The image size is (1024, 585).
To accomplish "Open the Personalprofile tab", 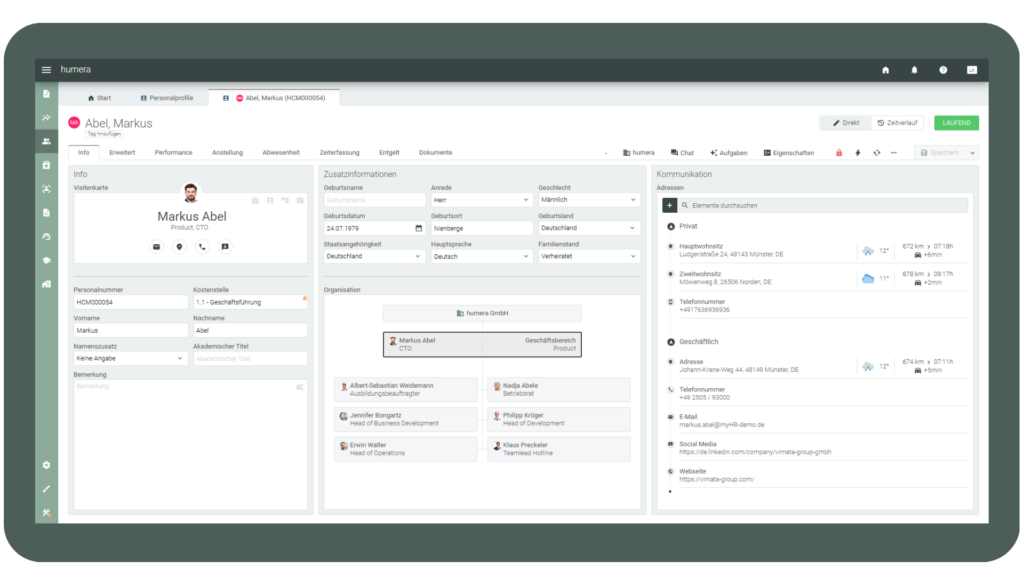I will point(169,98).
